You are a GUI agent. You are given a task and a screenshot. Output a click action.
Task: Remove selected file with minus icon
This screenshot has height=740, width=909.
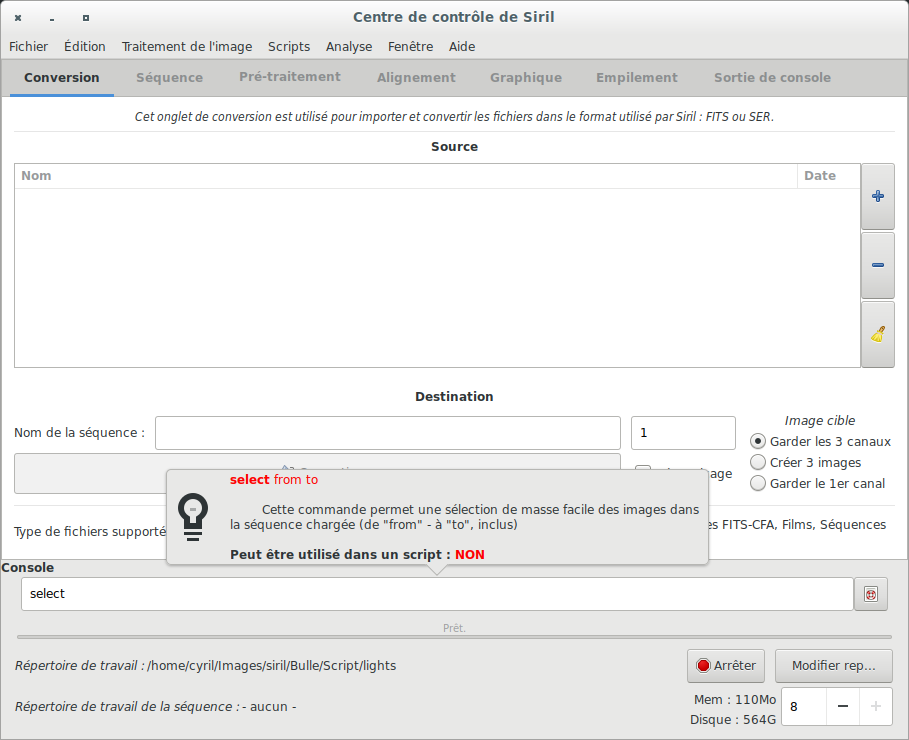pyautogui.click(x=878, y=265)
